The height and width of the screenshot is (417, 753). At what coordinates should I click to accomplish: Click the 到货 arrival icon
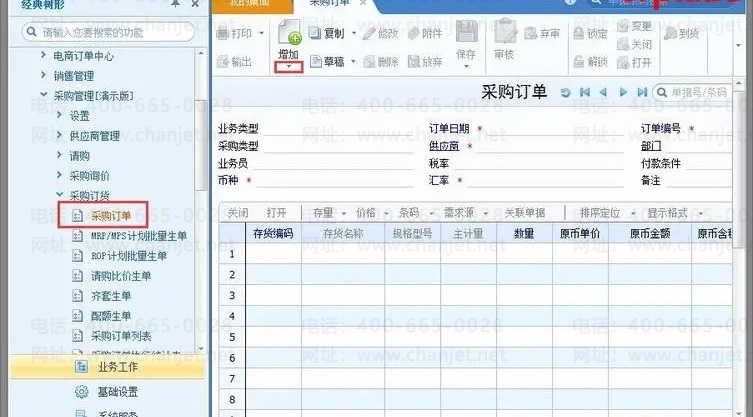(x=670, y=34)
